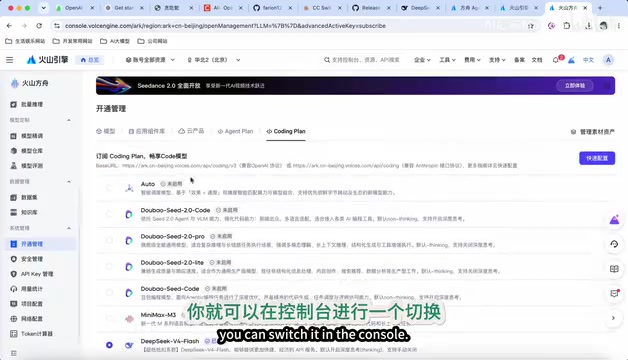The width and height of the screenshot is (628, 360).
Task: Open the 华北2（北京）region dropdown
Action: pyautogui.click(x=213, y=60)
